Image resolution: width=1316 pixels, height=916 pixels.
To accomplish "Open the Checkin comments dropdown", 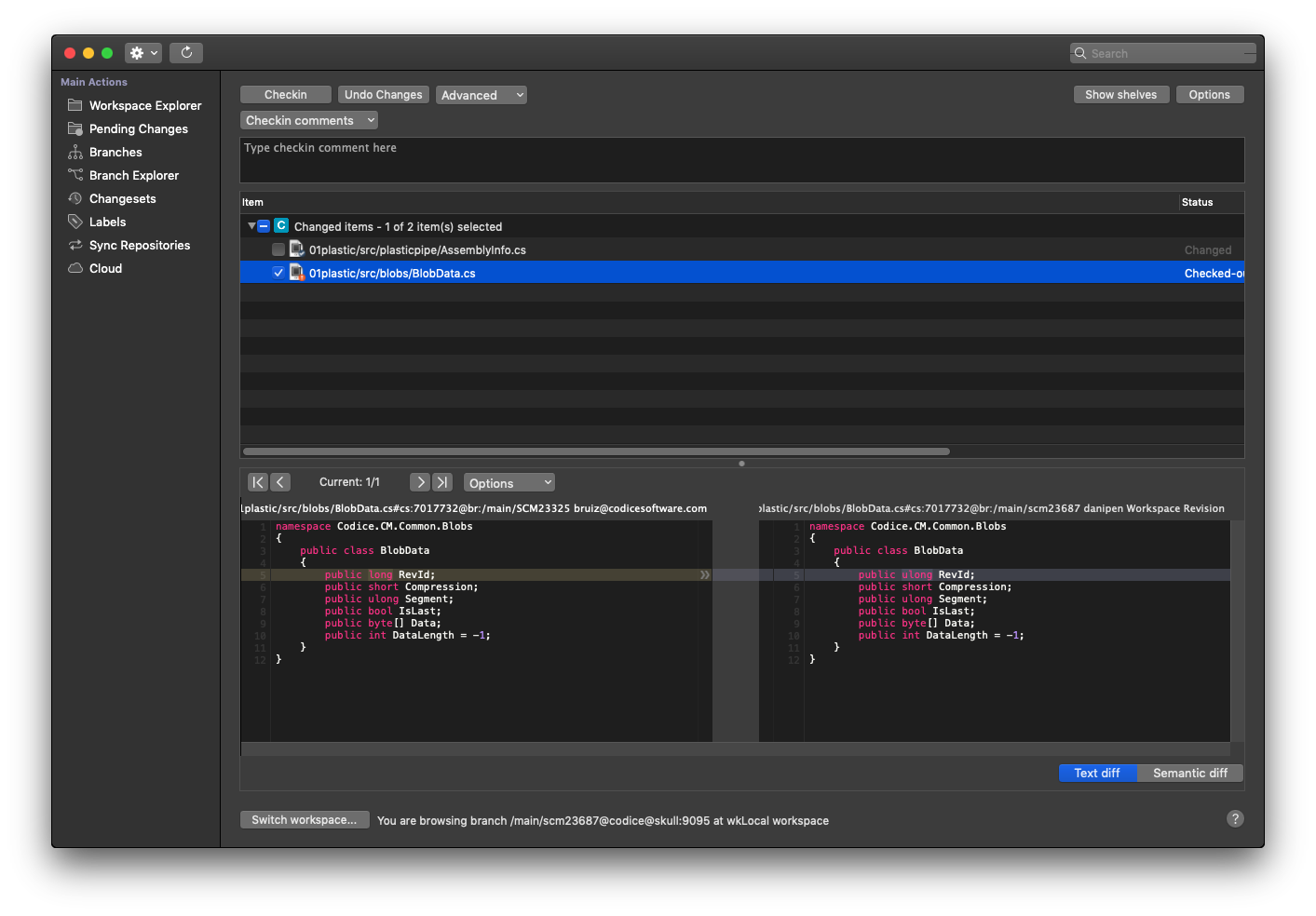I will (x=308, y=119).
